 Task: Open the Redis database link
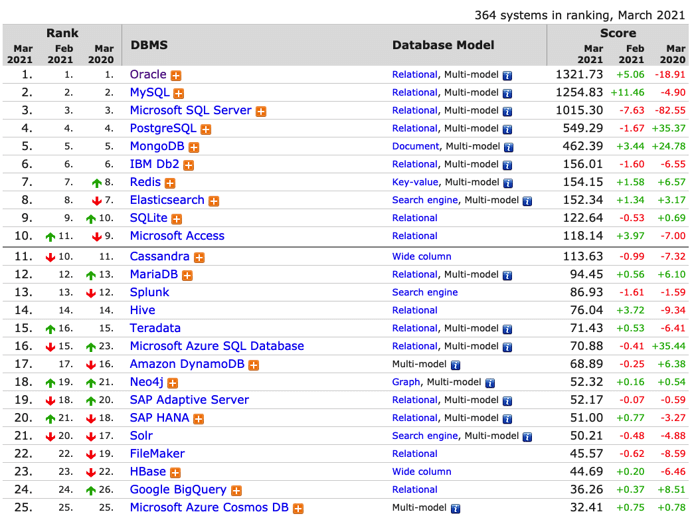pos(145,182)
